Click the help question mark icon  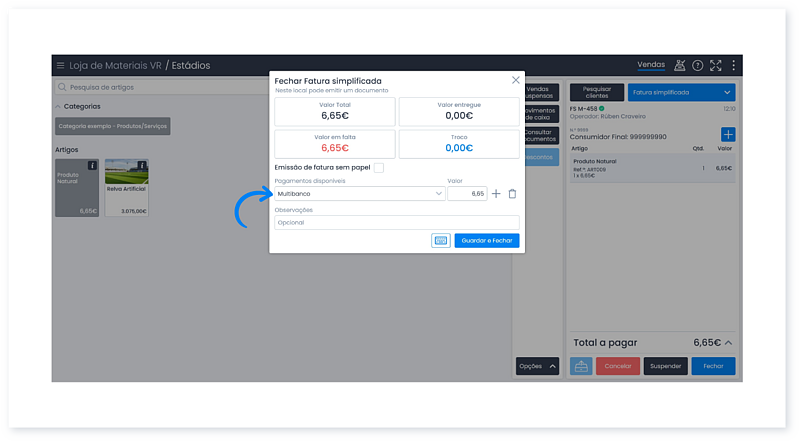(697, 65)
